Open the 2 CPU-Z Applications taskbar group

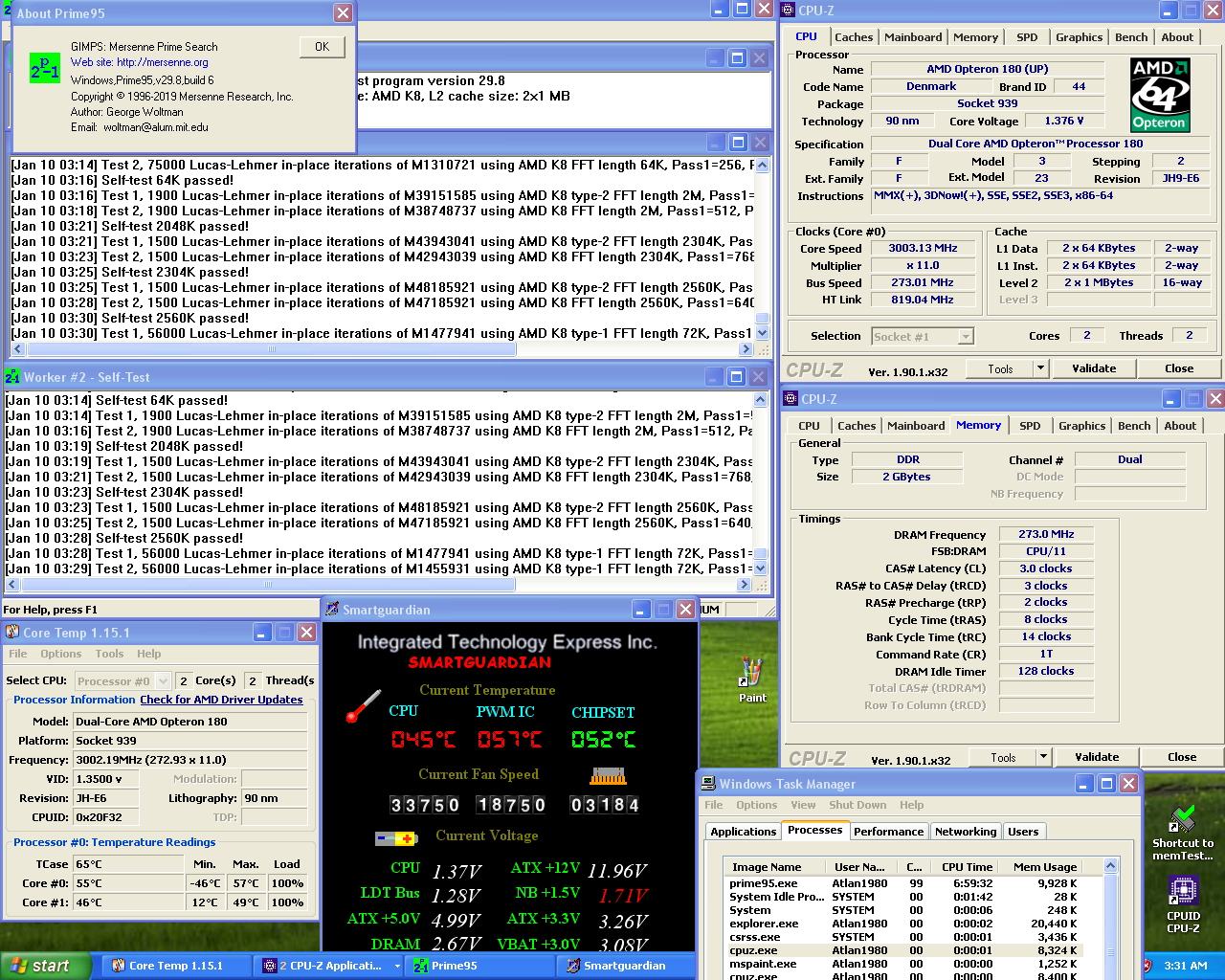(331, 966)
